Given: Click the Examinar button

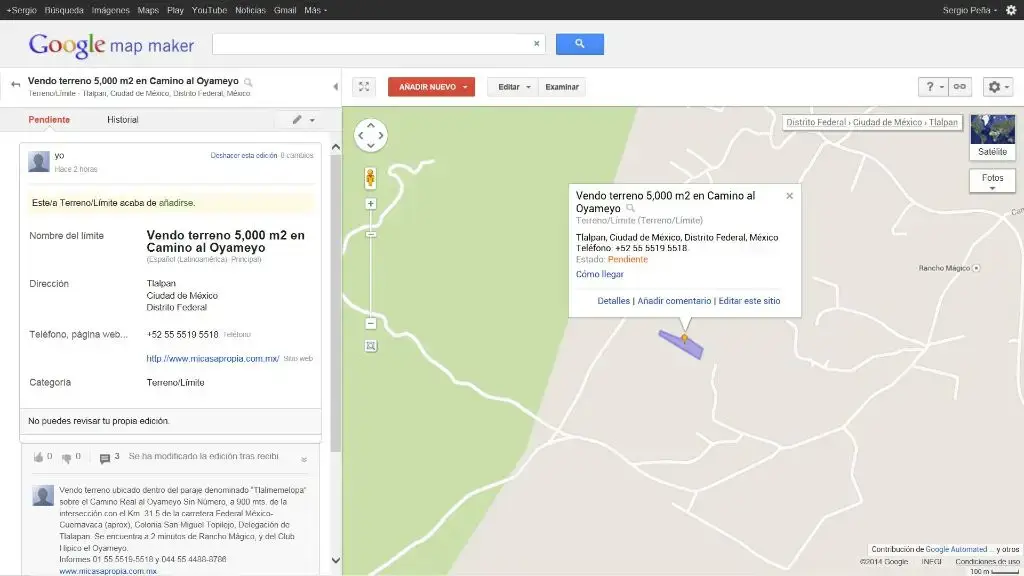Looking at the screenshot, I should (562, 87).
